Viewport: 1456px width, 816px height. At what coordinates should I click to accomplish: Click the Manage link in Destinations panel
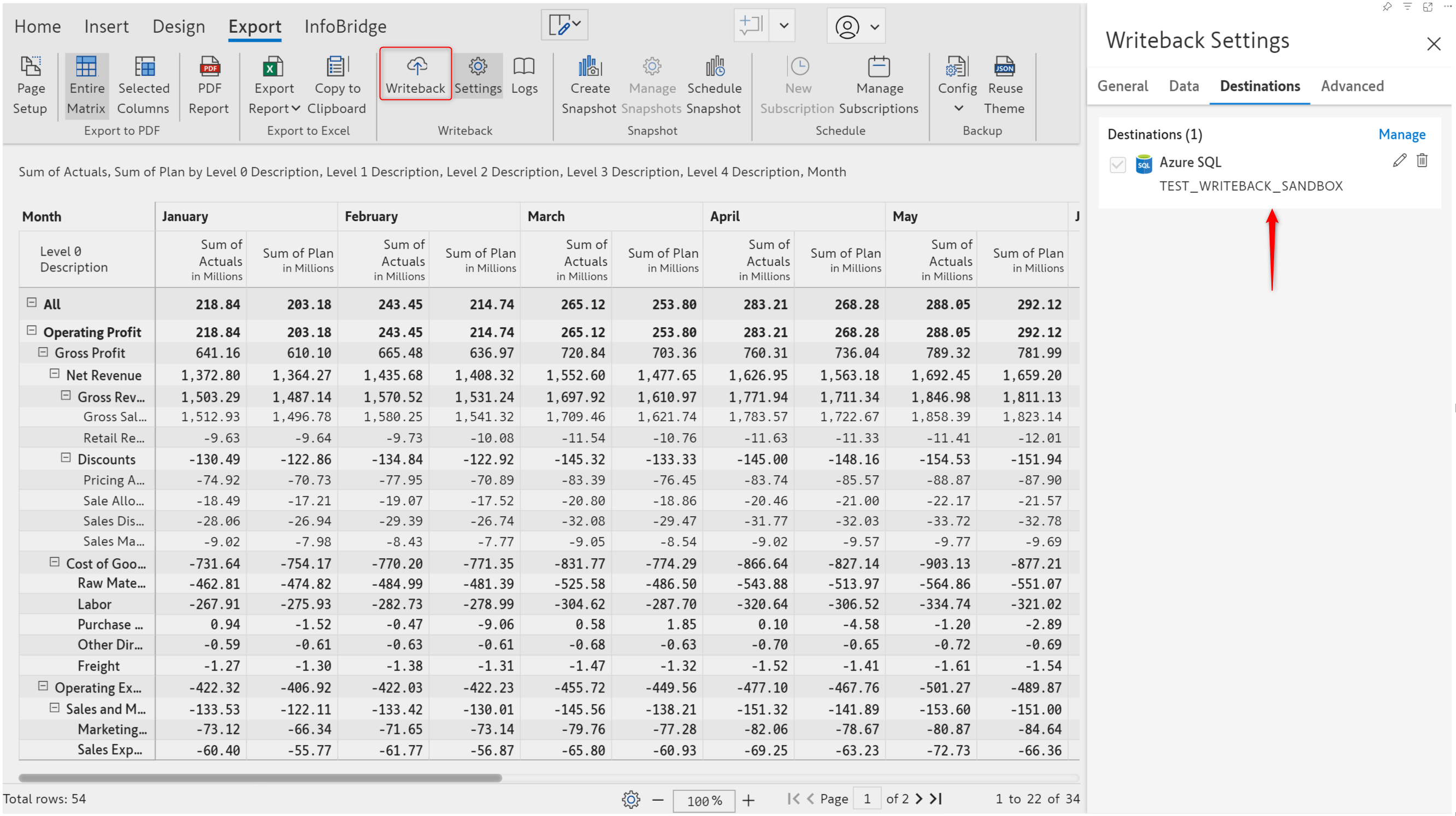[x=1401, y=133]
